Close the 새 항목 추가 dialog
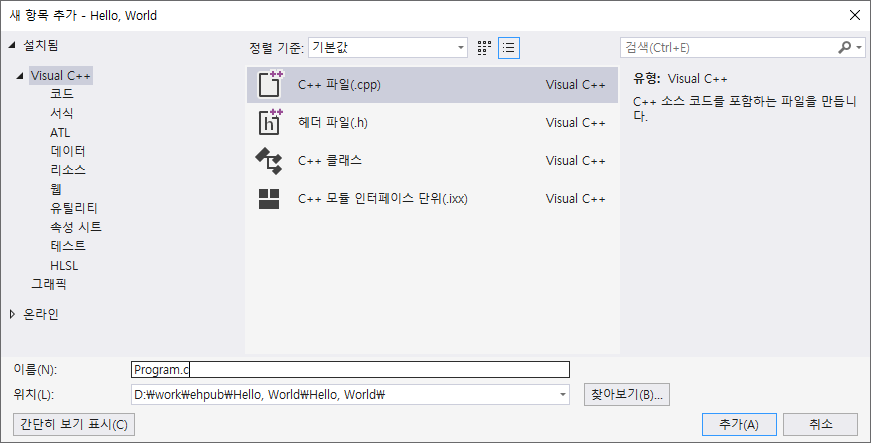Screen dimensions: 871x443 (x=855, y=15)
